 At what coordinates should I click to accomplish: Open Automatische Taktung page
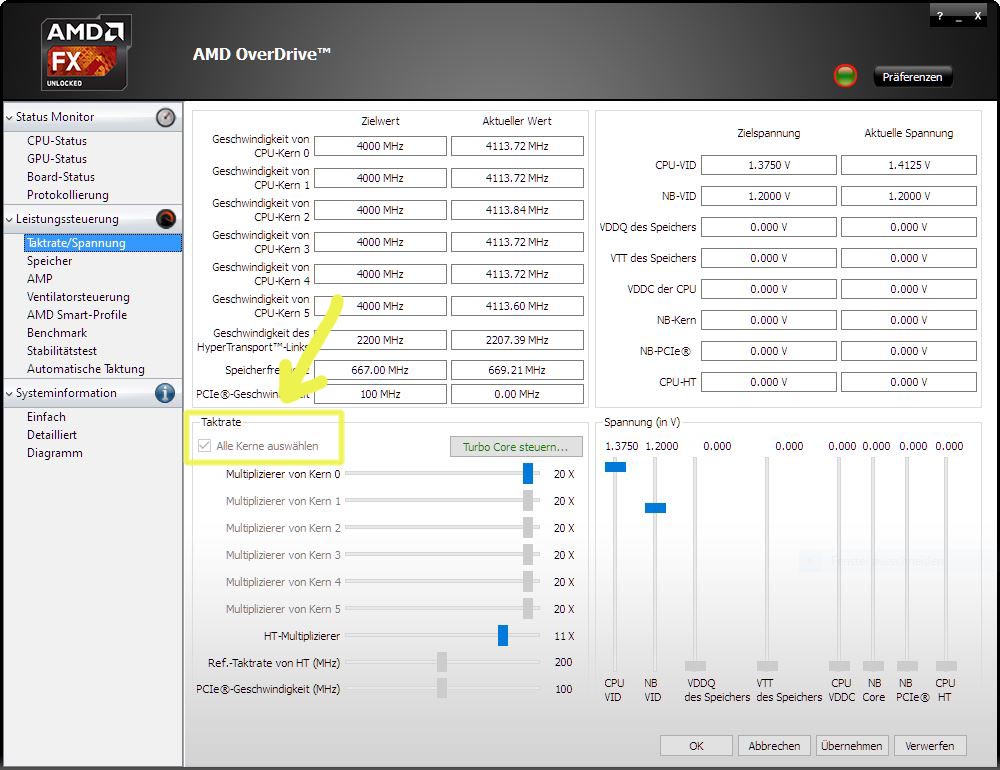[85, 369]
